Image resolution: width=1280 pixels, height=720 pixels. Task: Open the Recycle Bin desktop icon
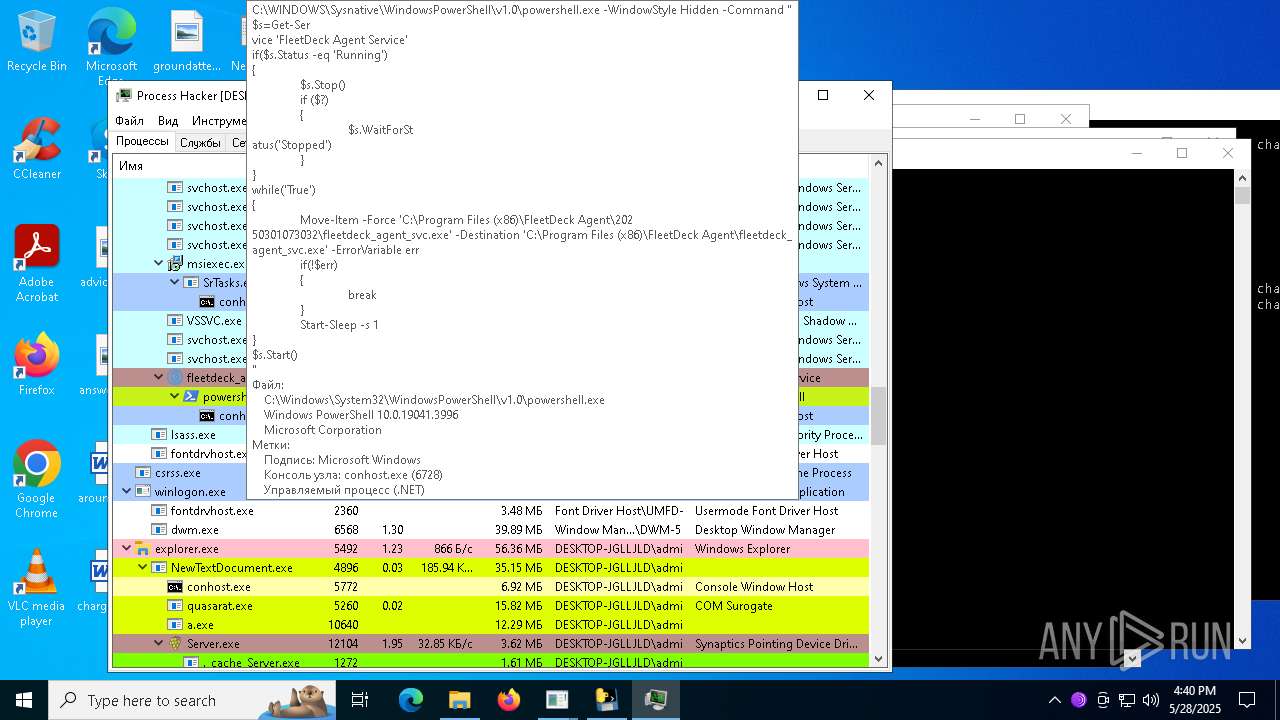point(37,40)
